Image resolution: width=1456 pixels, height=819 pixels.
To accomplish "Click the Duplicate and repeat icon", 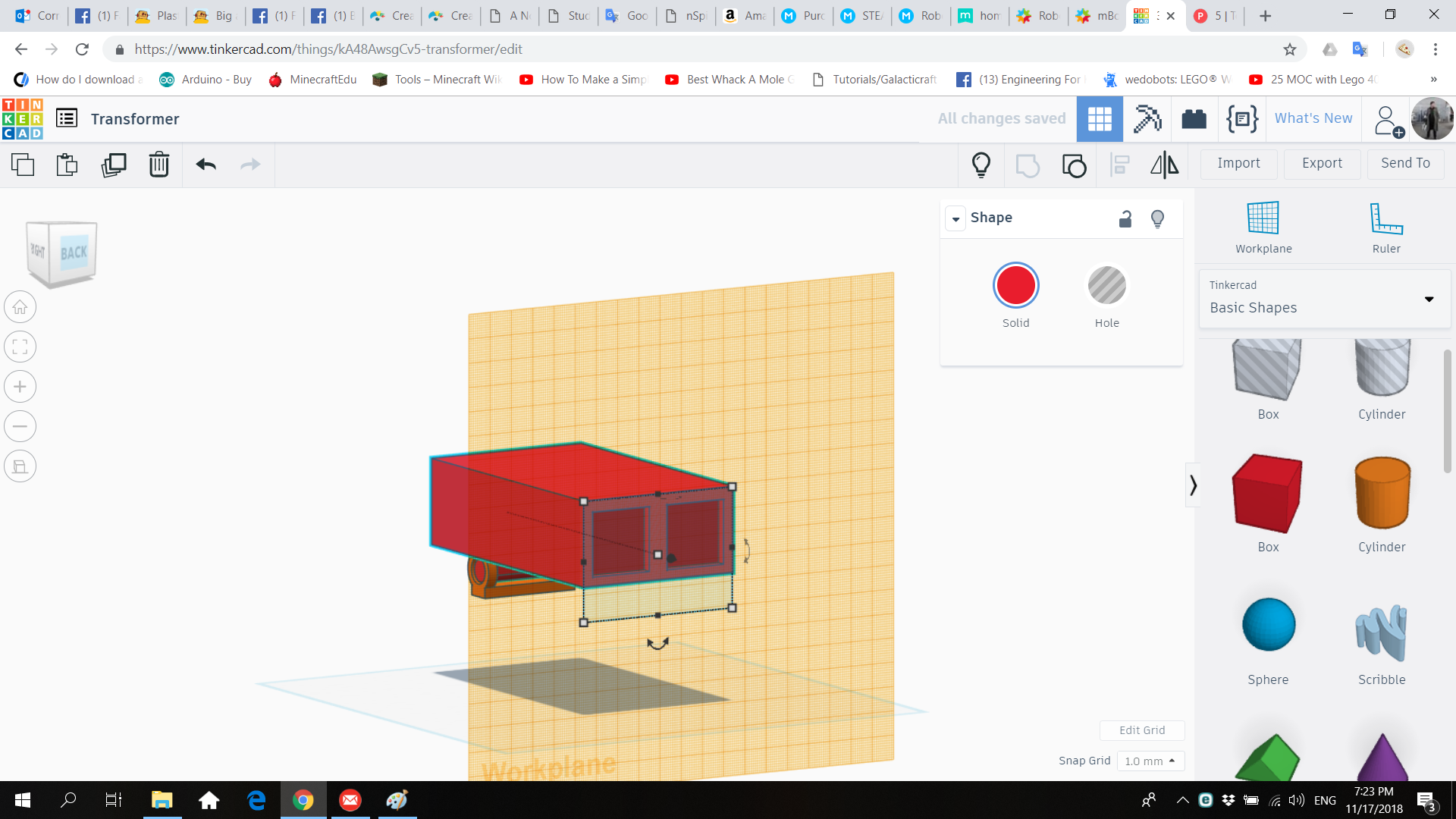I will tap(114, 165).
